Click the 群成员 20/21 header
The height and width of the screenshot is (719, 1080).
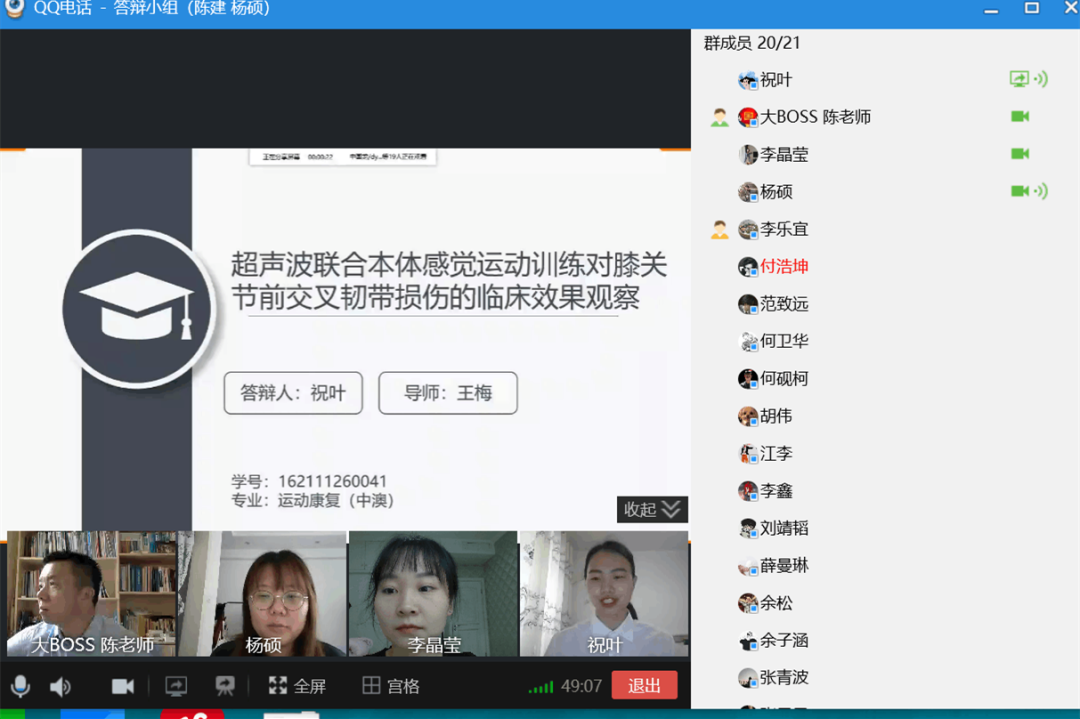click(x=752, y=43)
